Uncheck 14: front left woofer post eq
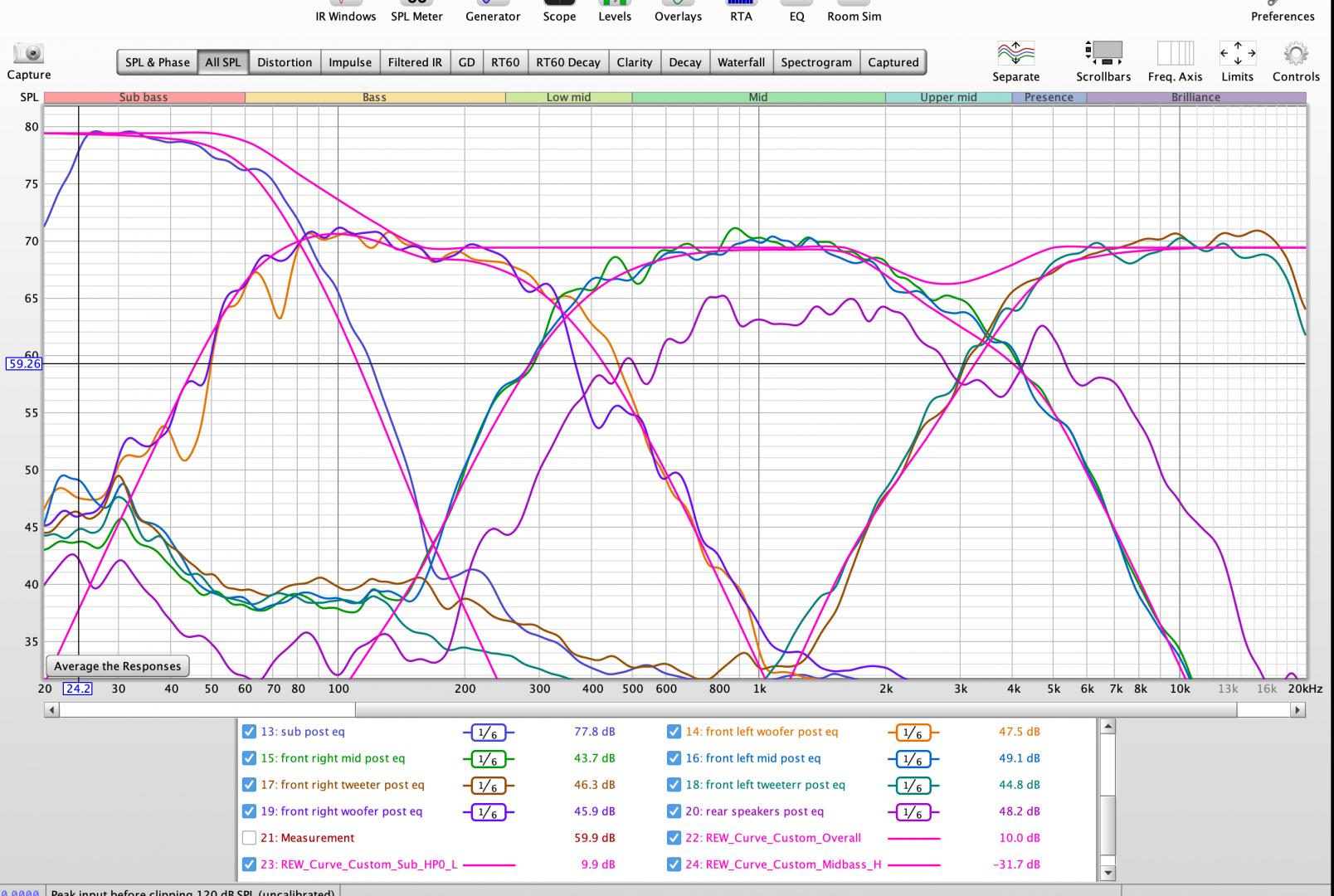 coord(674,732)
